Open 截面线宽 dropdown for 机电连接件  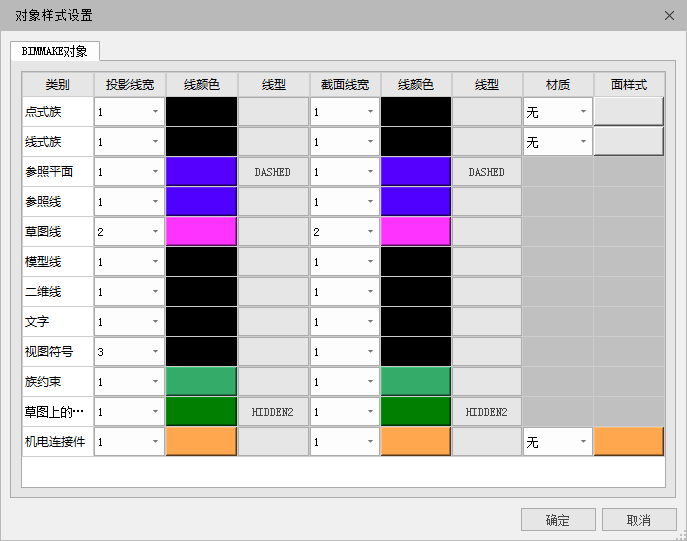(x=344, y=442)
